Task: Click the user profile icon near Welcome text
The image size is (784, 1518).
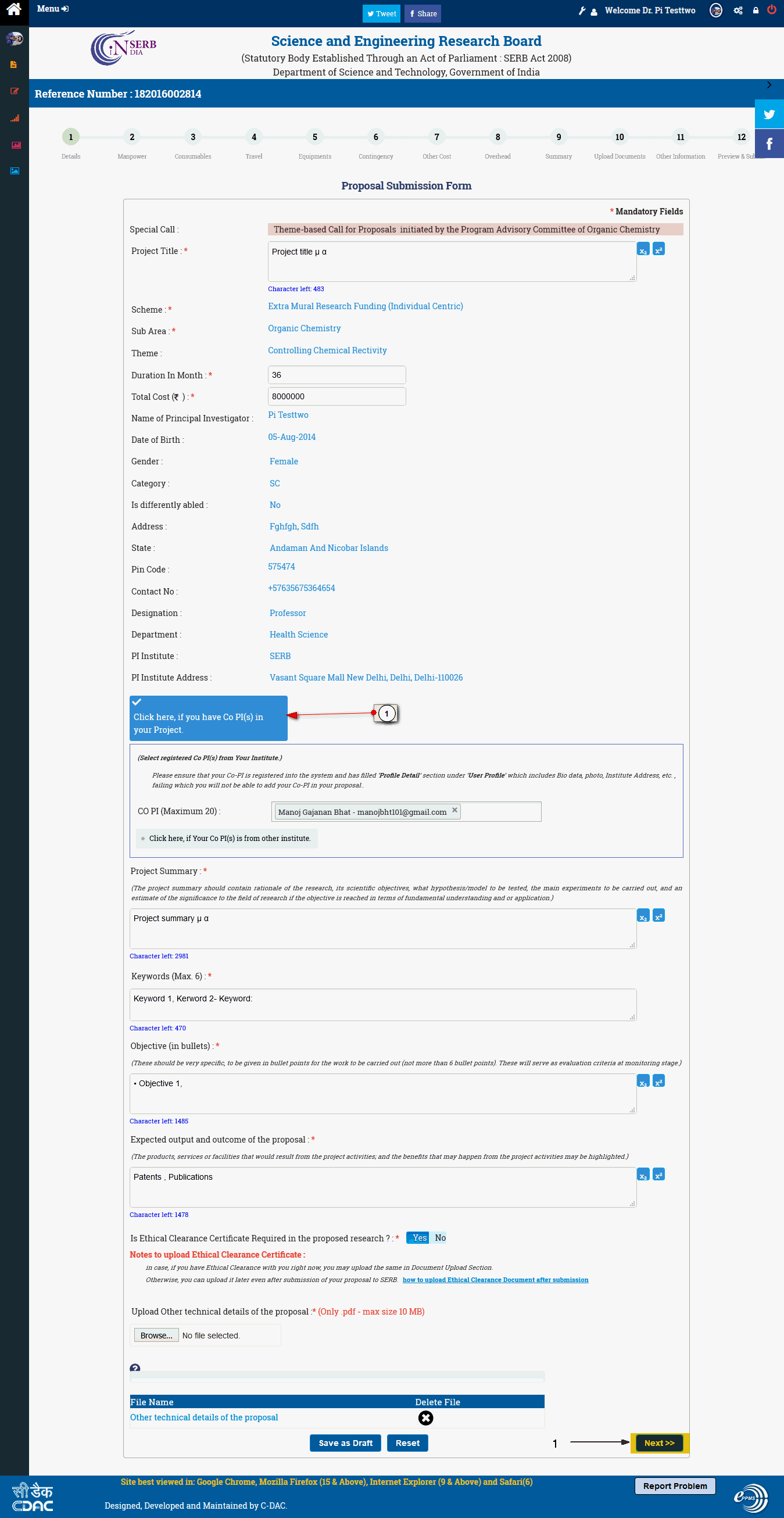Action: tap(593, 11)
